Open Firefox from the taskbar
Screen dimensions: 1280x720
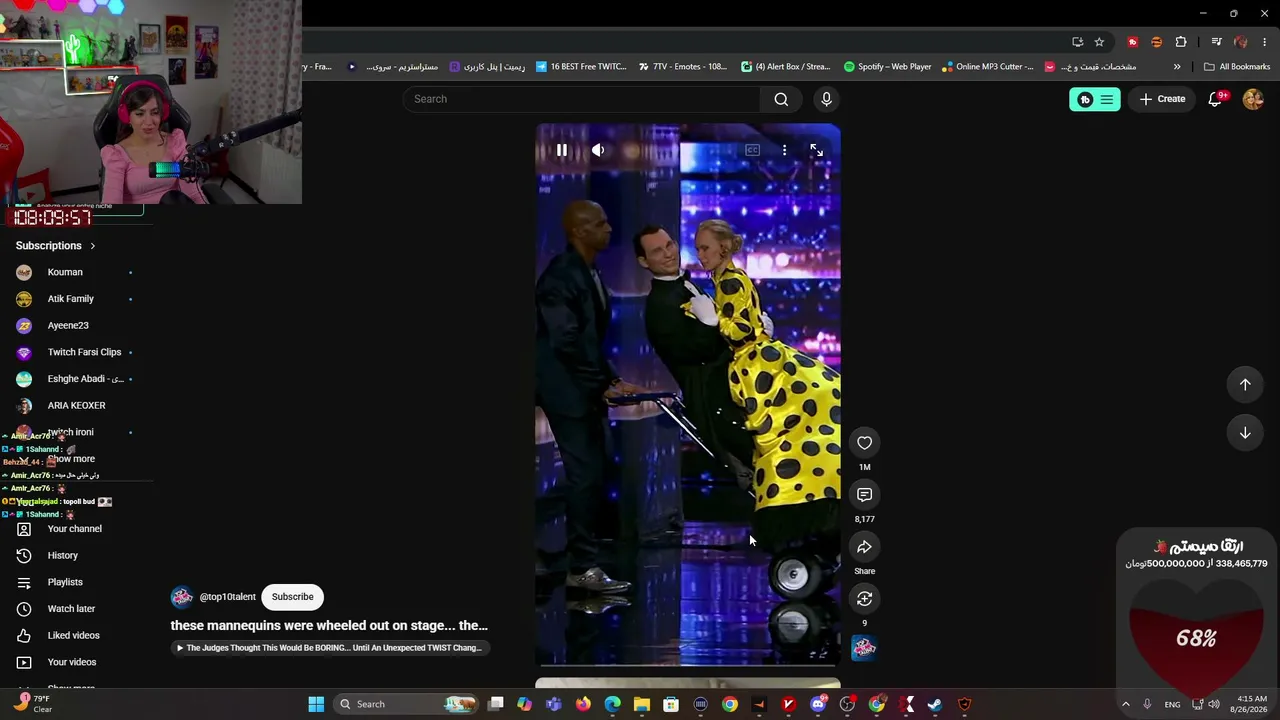point(583,704)
